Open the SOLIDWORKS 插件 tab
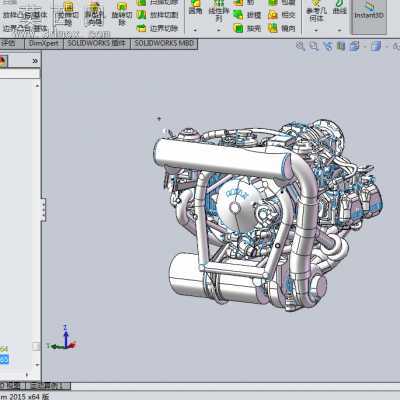 click(x=97, y=44)
